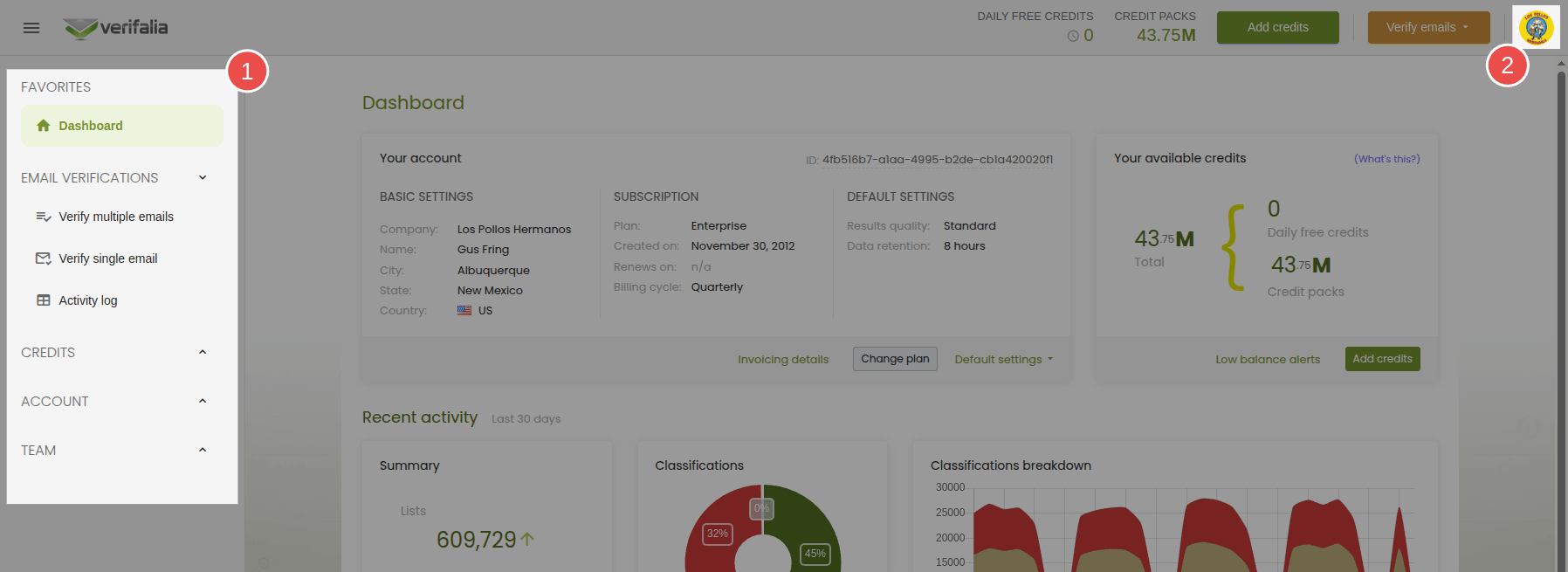This screenshot has width=1568, height=572.
Task: Click the Verify multiple emails icon
Action: [43, 217]
